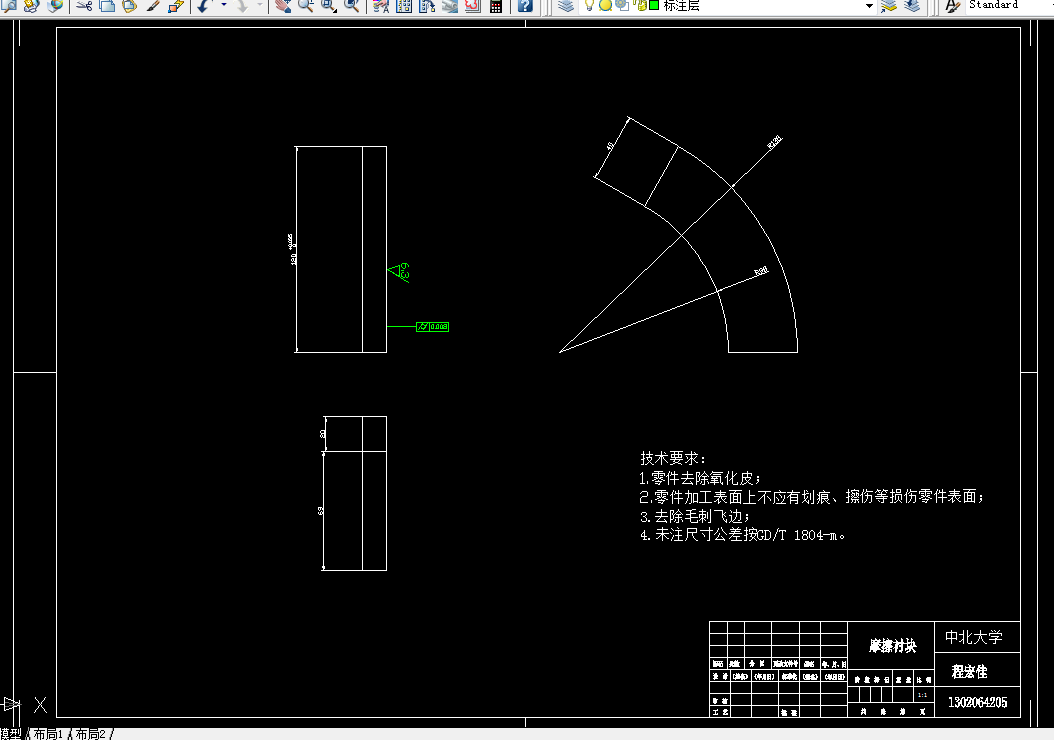This screenshot has height=740, width=1054.
Task: Click the Paste icon
Action: 130,5
